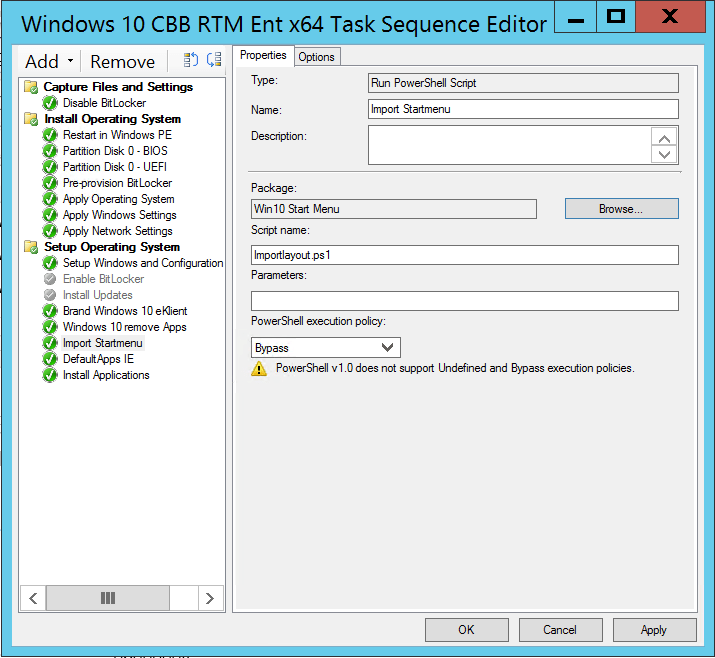The image size is (715, 658).
Task: Click Description box scroll down arrow
Action: (664, 154)
